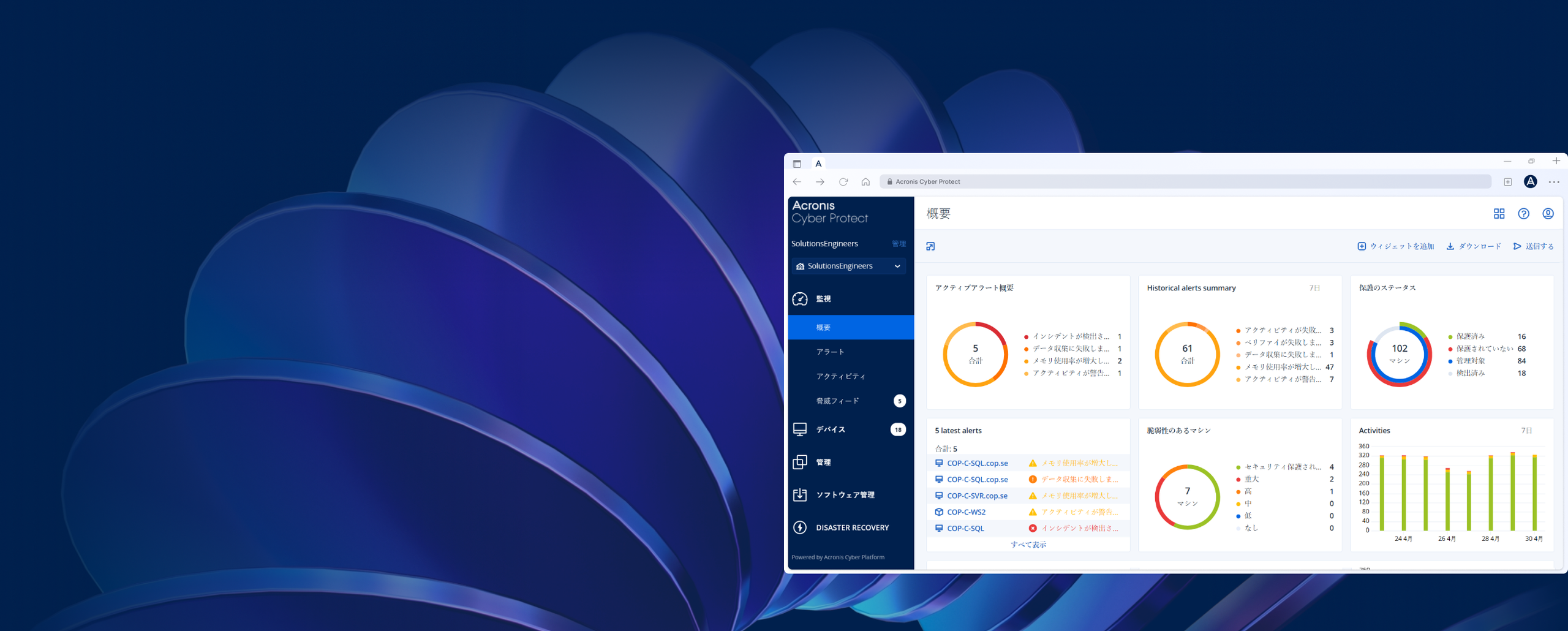Select 脅威フィード in the sidebar

coord(851,401)
